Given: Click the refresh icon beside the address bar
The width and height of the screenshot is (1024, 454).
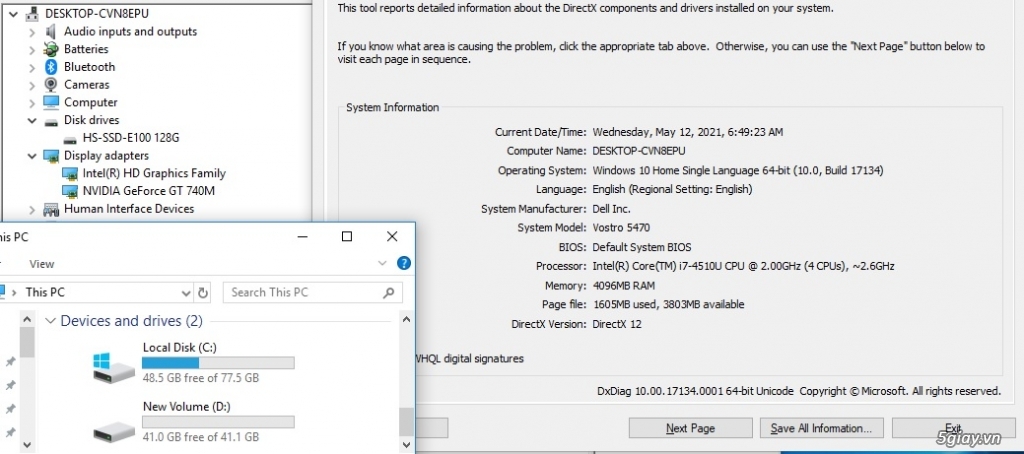Looking at the screenshot, I should (x=203, y=293).
